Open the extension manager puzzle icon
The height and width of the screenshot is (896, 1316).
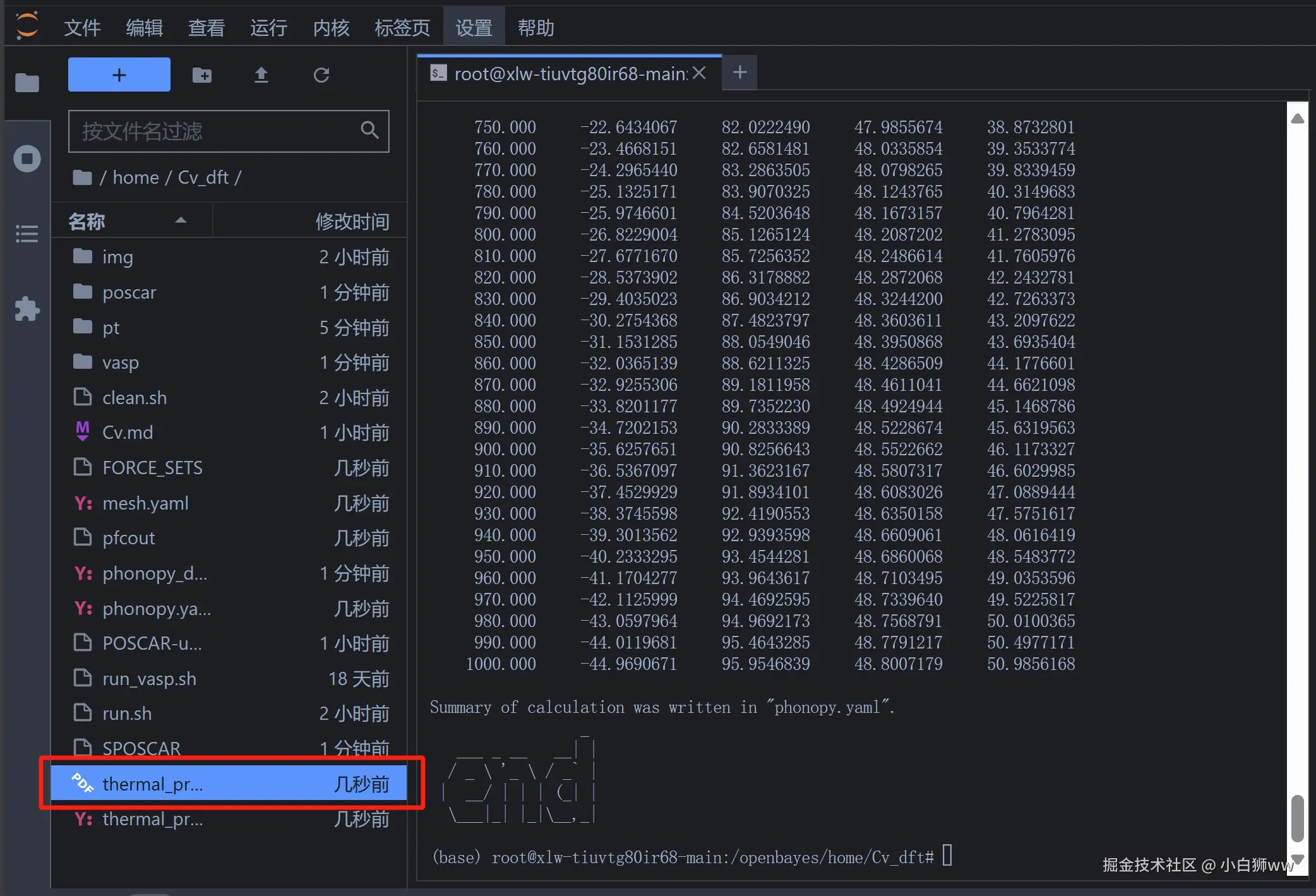click(x=27, y=309)
